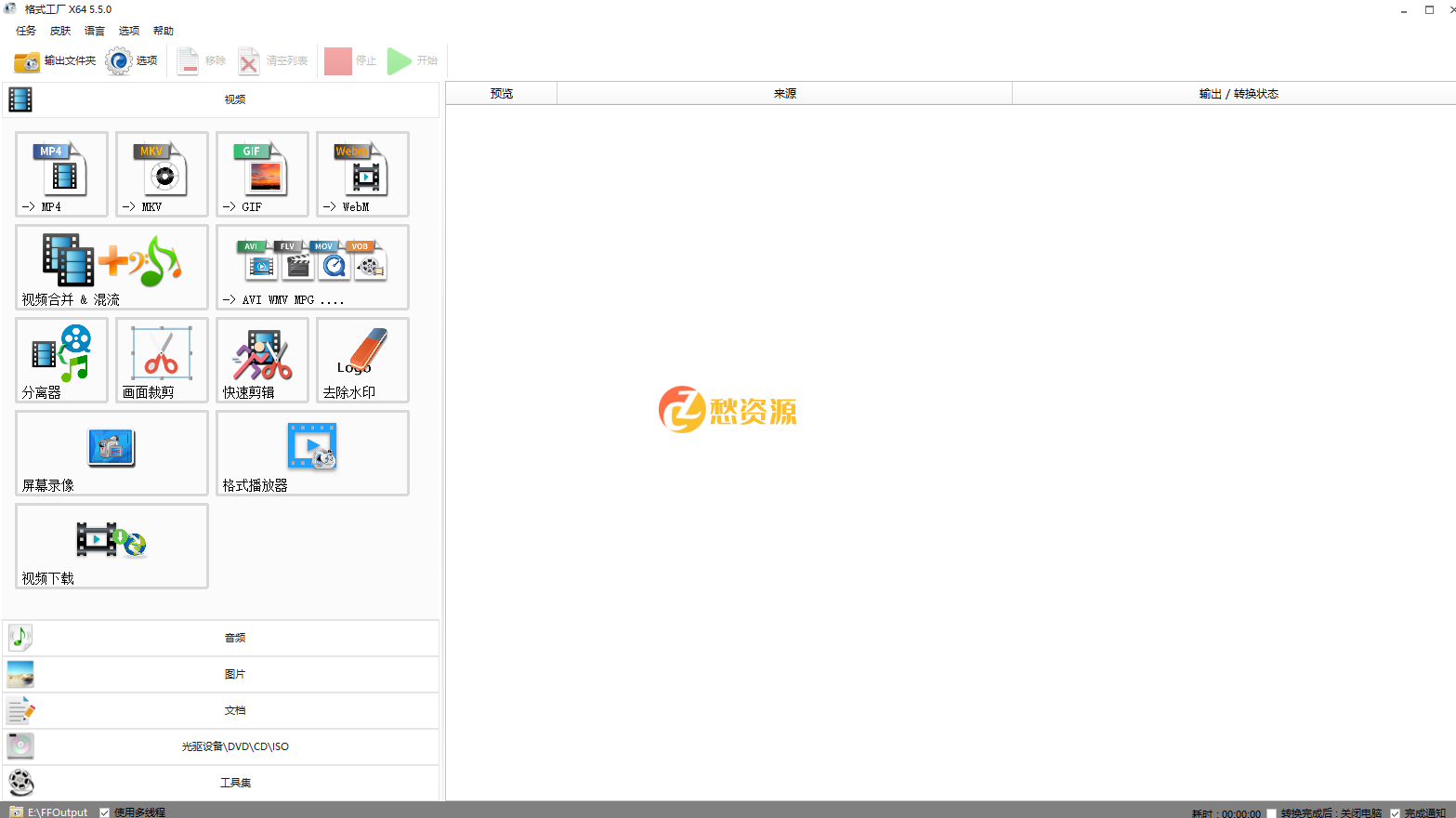Screen dimensions: 1456x818
Task: Open the WebM converter
Action: (x=362, y=174)
